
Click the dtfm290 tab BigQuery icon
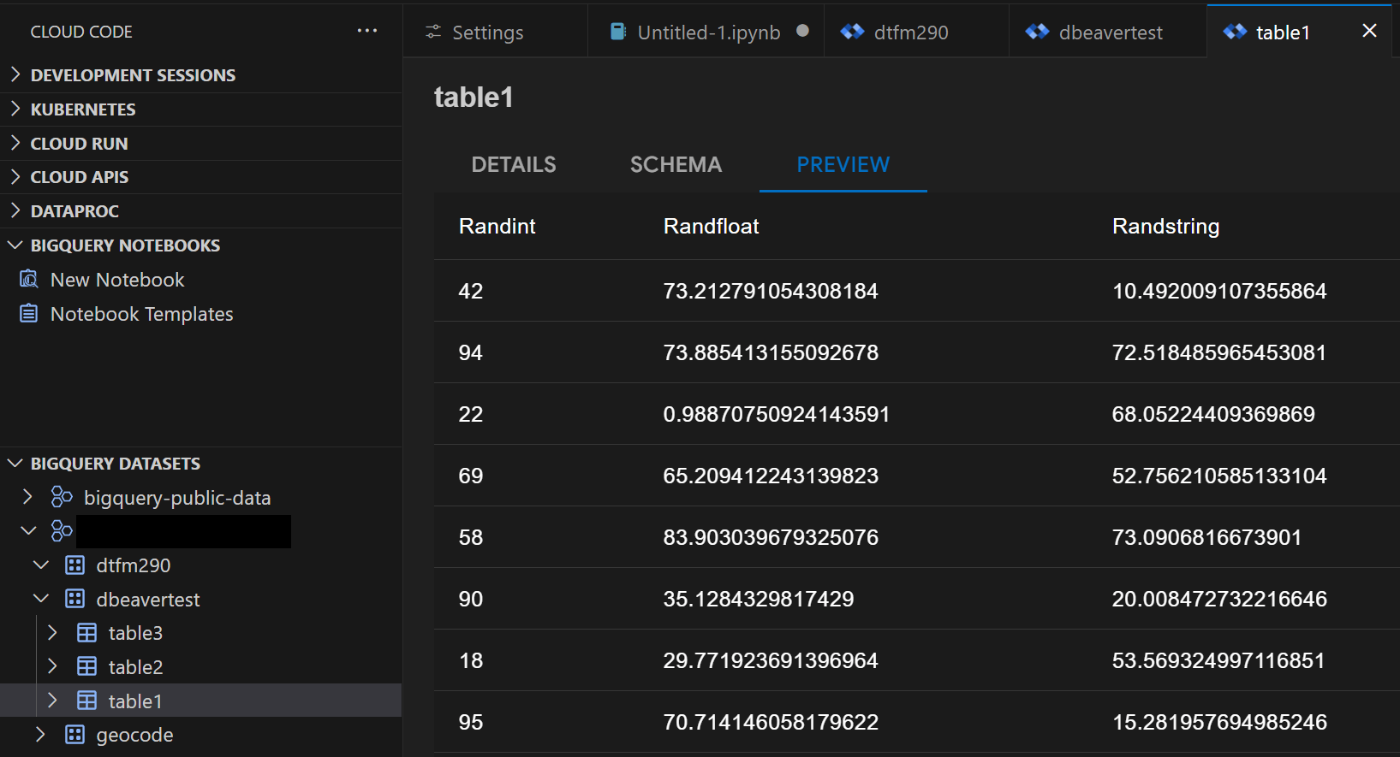click(x=852, y=32)
